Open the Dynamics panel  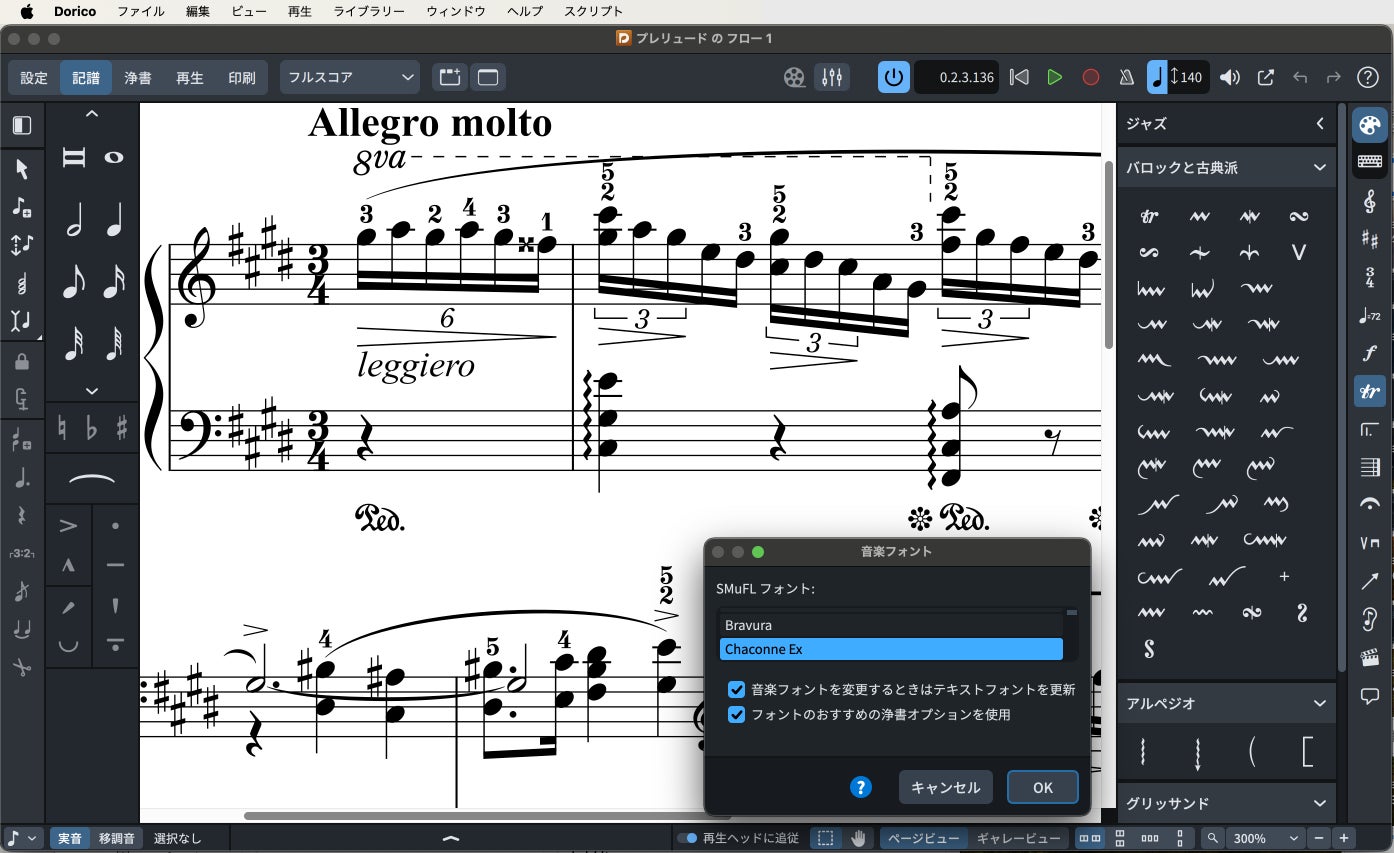point(1369,353)
